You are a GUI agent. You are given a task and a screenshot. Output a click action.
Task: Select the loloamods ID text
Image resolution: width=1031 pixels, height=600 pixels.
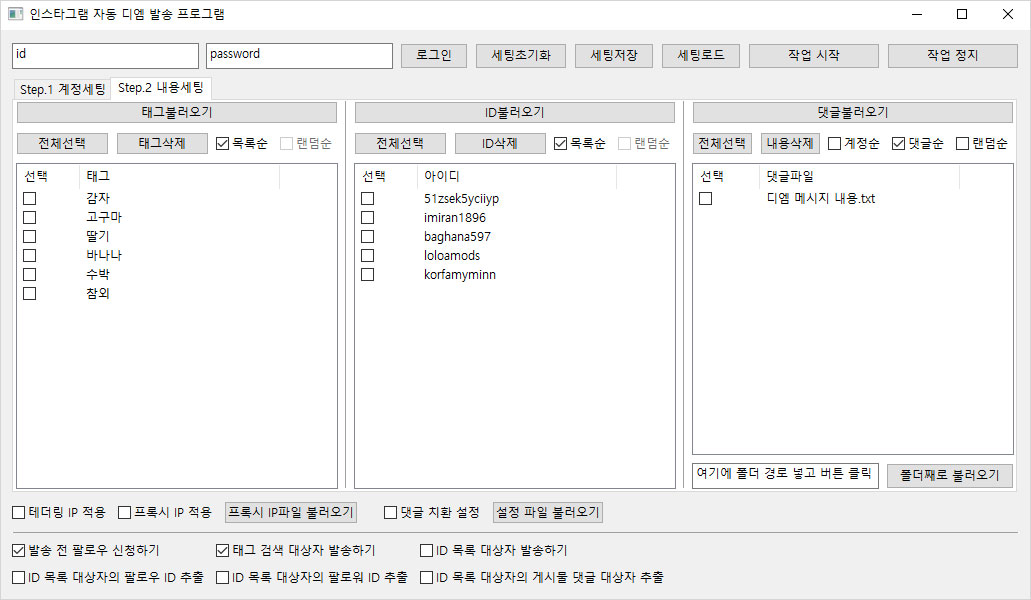(x=452, y=256)
